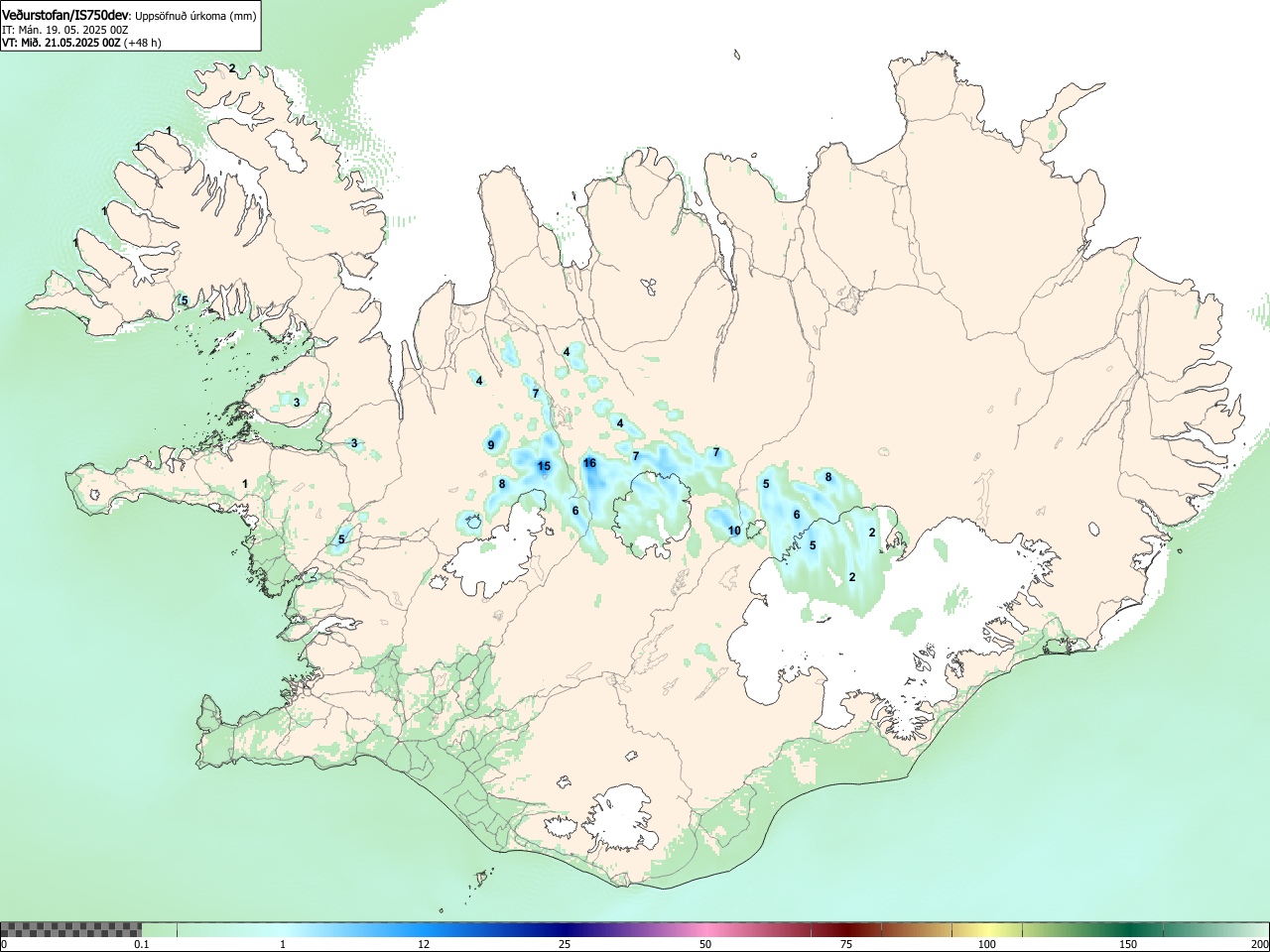Click the 50 label on the colour scale
Screen dimensions: 1270x952
point(704,944)
